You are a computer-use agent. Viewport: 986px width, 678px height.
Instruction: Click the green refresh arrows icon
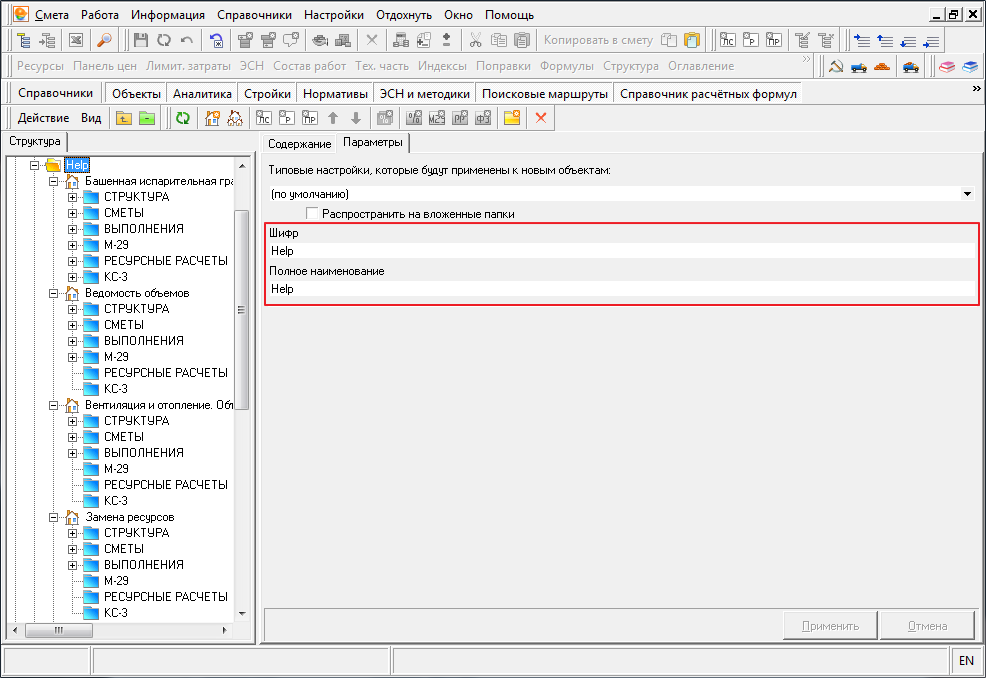[x=182, y=118]
